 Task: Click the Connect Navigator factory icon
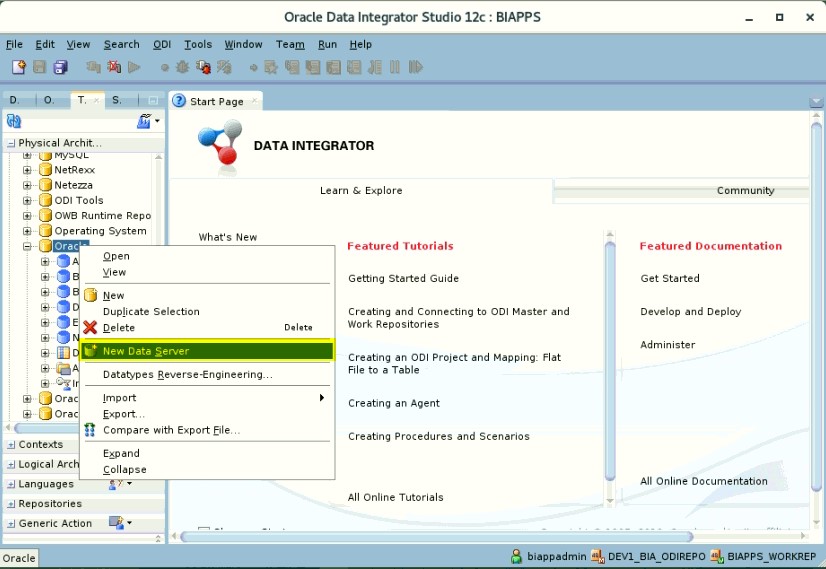tap(144, 122)
